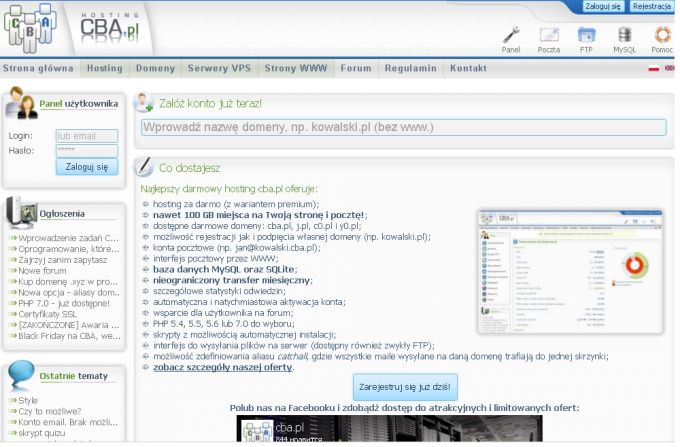The width and height of the screenshot is (680, 447).
Task: Open announcement Certyfikaty SSL
Action: pos(47,314)
